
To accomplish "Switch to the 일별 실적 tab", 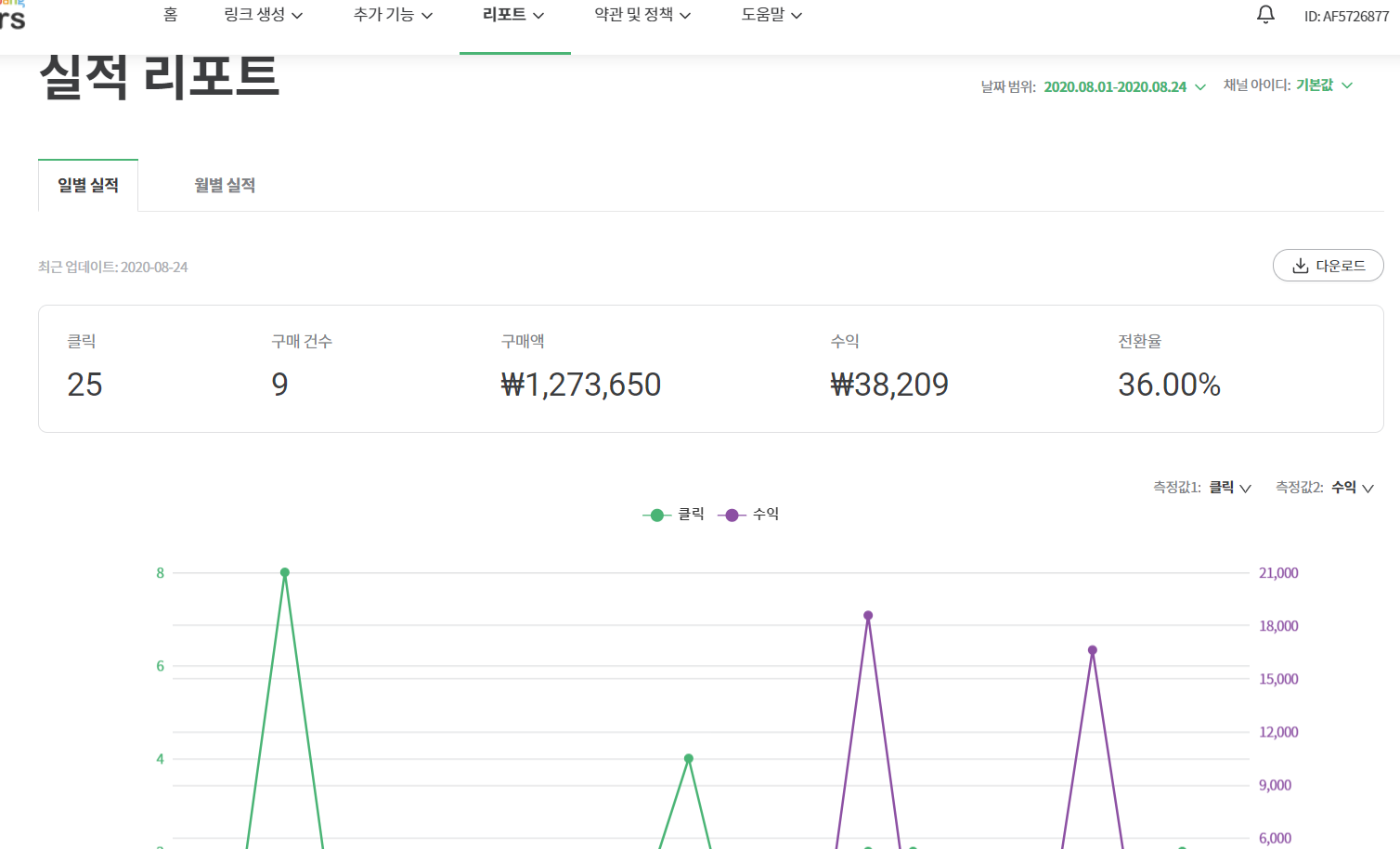I will pyautogui.click(x=88, y=185).
